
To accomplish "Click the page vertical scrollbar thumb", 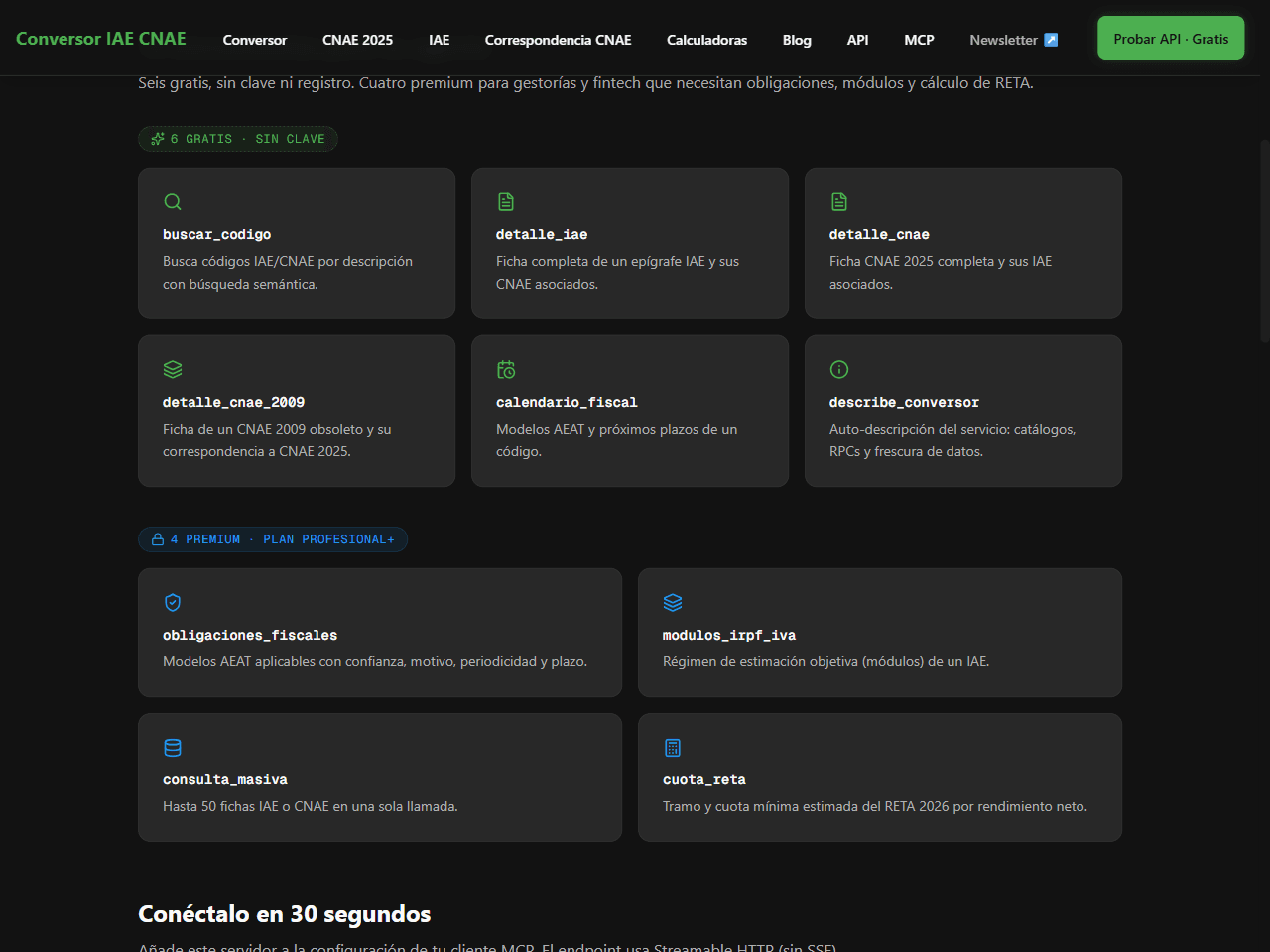I will [1264, 241].
